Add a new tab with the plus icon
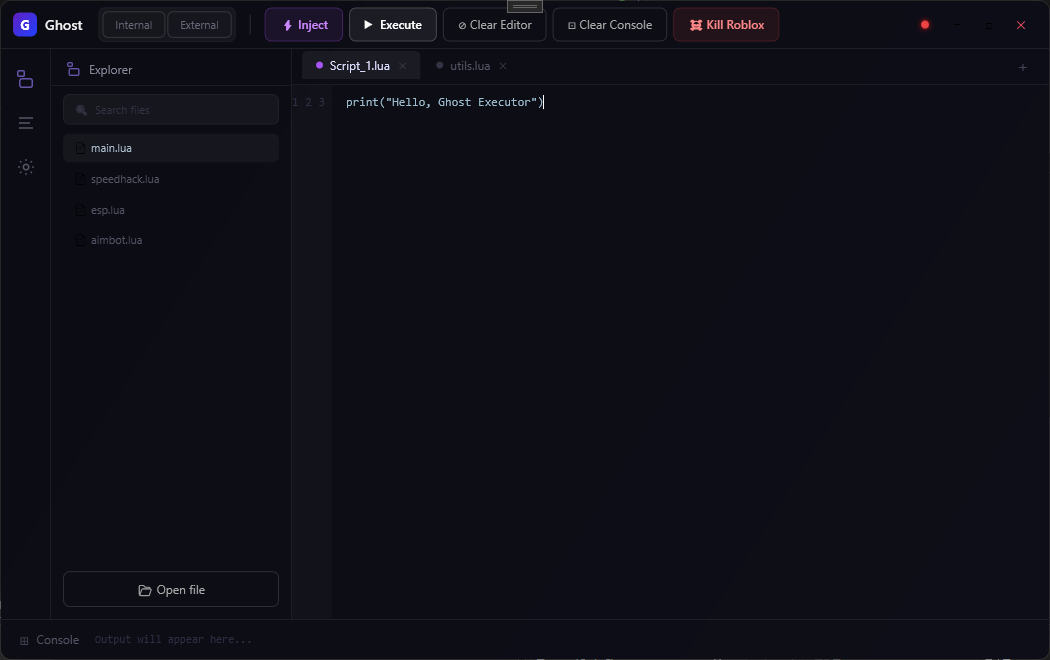This screenshot has width=1050, height=660. click(1023, 67)
